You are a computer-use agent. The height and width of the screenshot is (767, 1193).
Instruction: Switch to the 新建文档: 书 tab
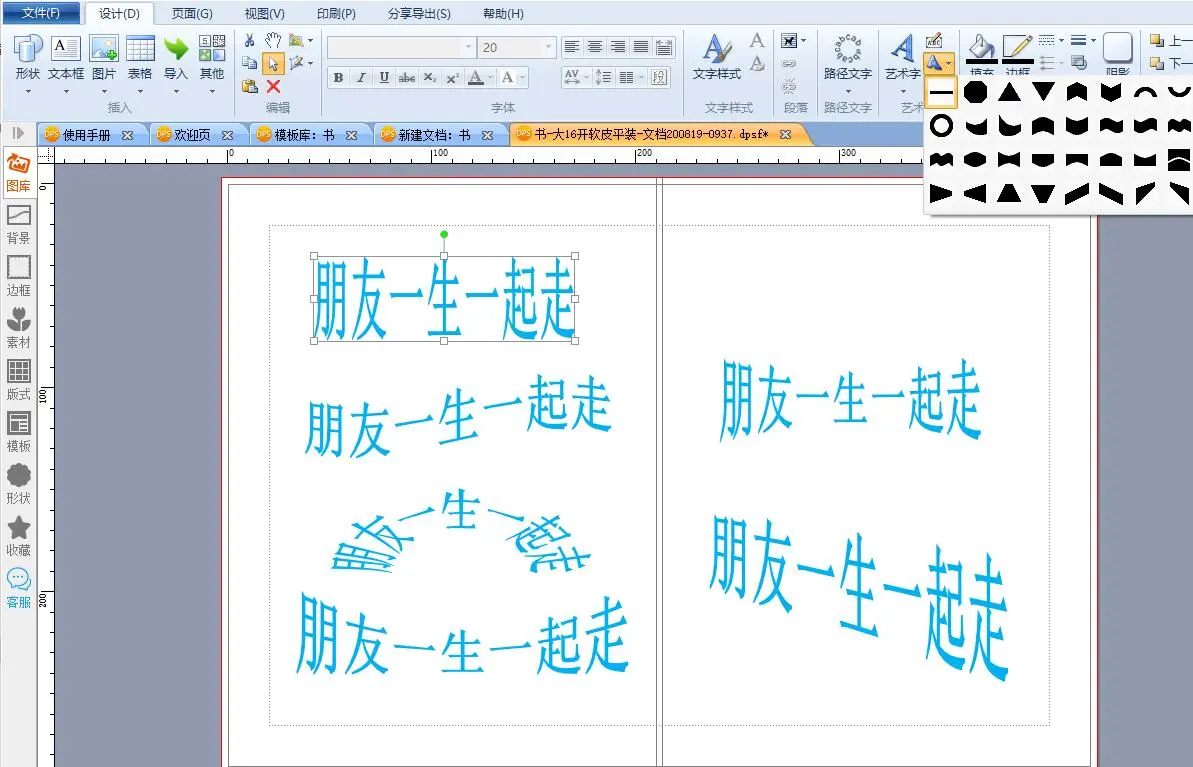coord(434,135)
